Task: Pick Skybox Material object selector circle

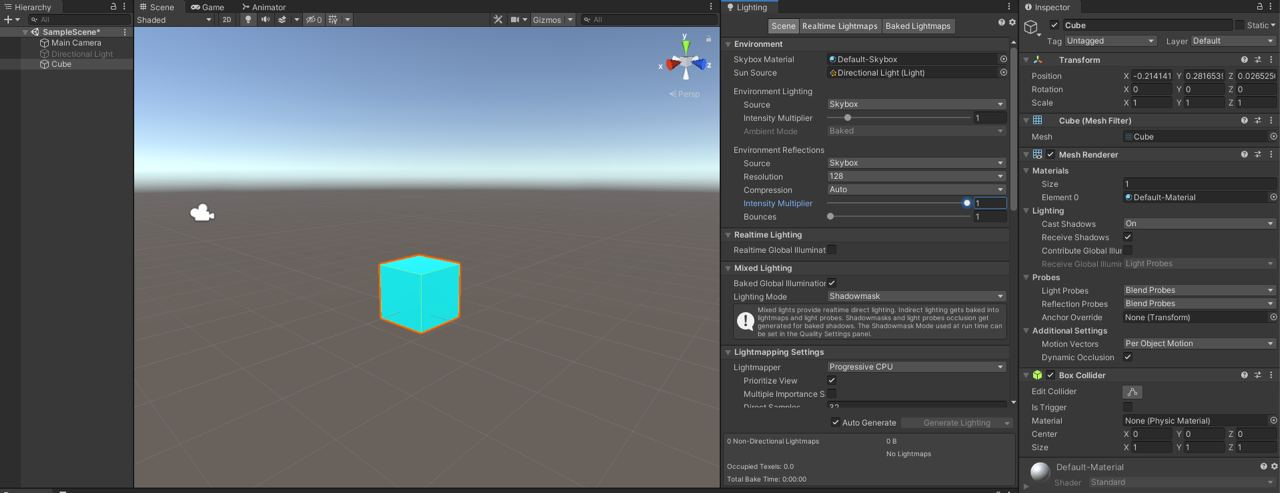Action: [x=1003, y=59]
